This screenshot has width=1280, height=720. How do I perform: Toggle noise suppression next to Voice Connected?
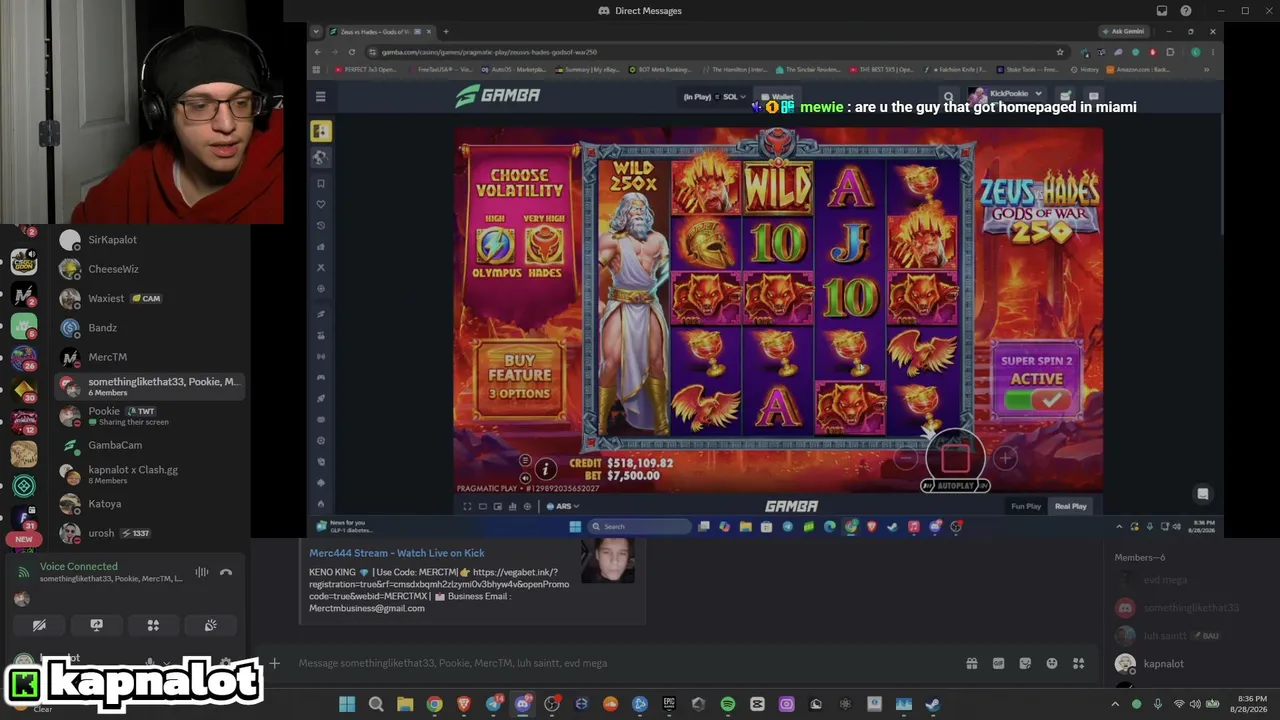[x=202, y=572]
